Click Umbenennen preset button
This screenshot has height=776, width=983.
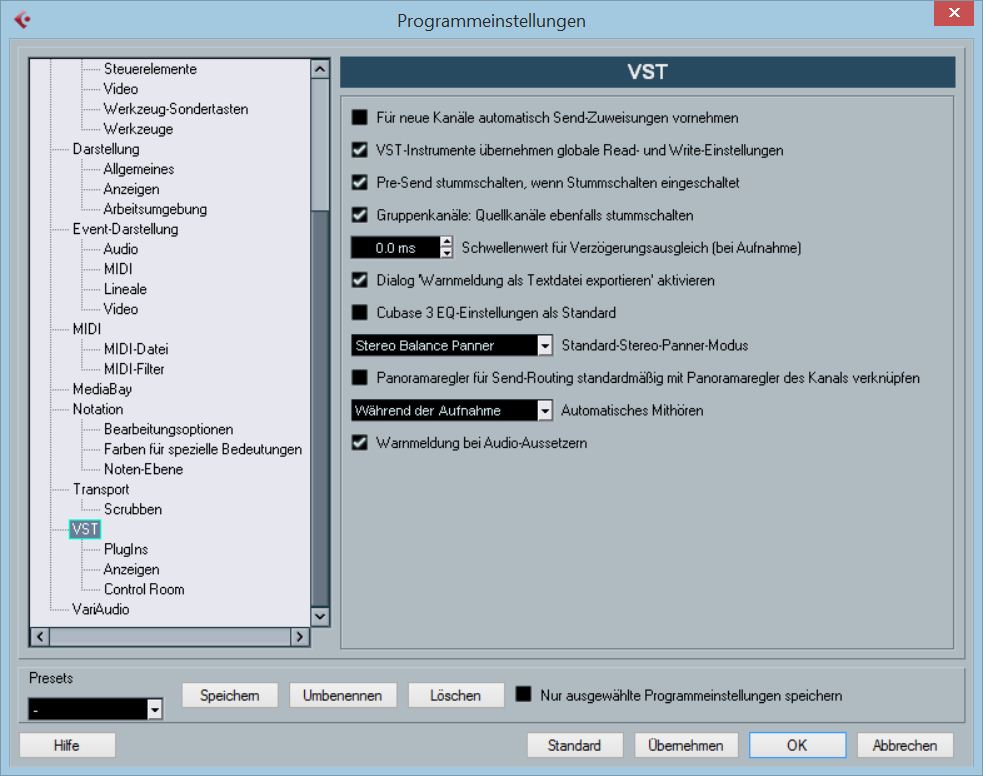(x=342, y=695)
